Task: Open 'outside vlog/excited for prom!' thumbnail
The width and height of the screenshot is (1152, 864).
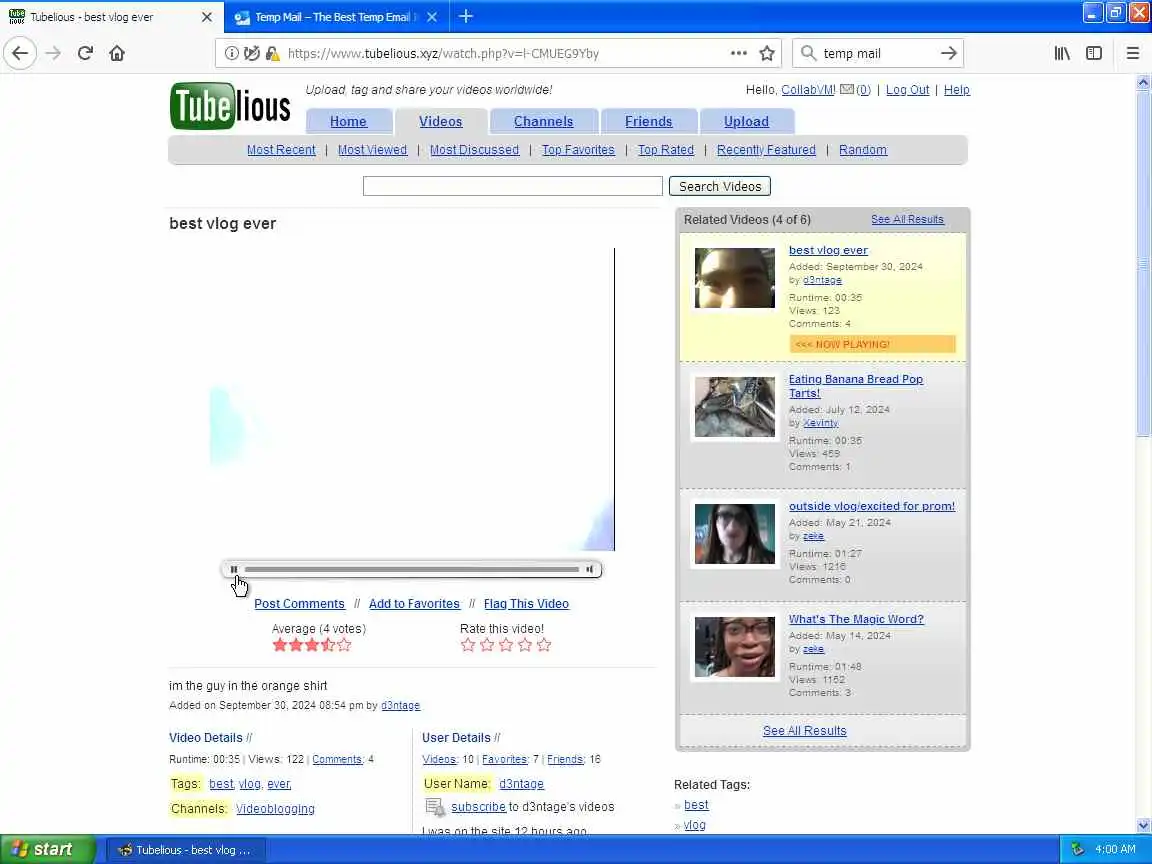Action: tap(735, 534)
